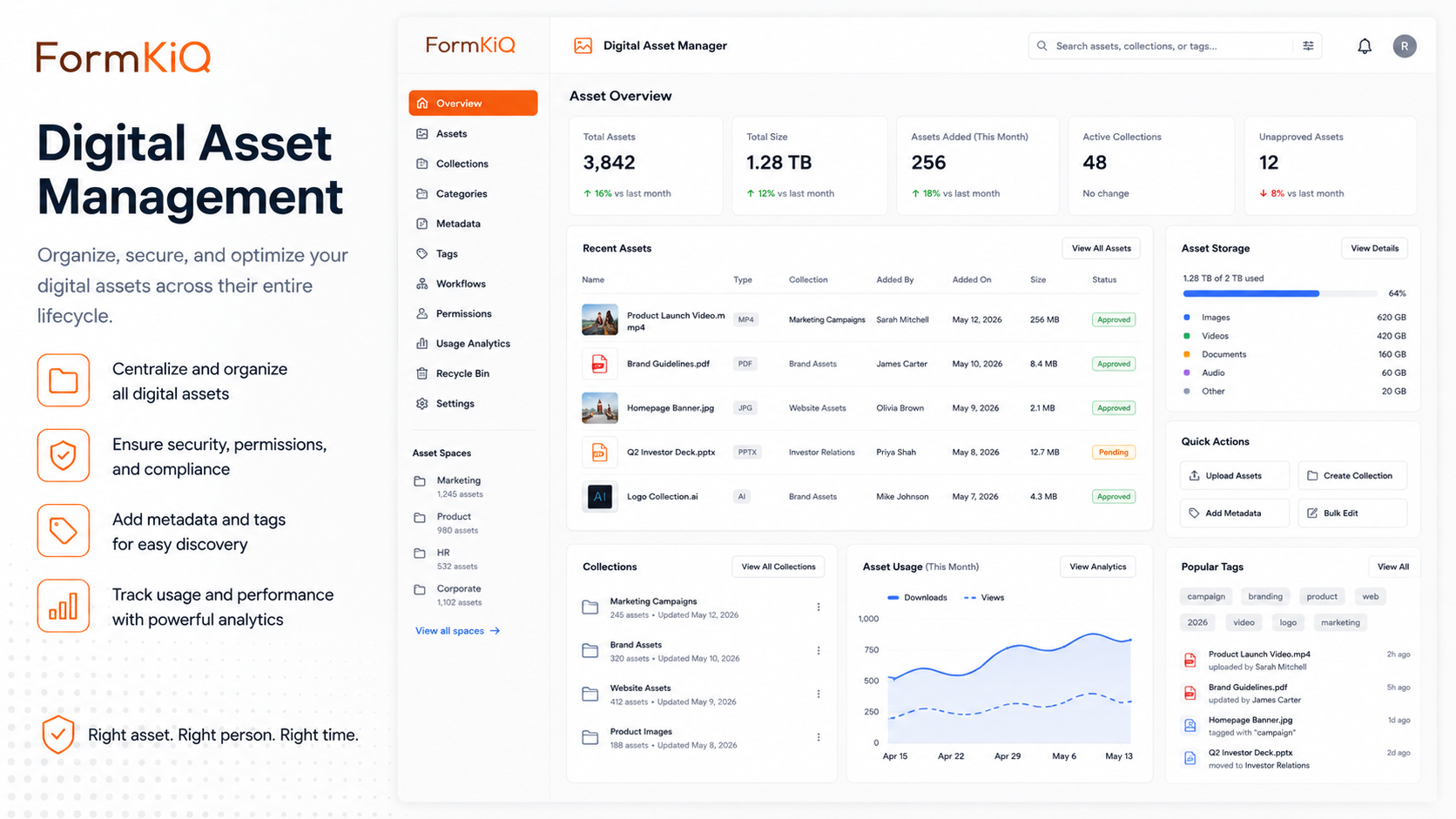Click the Upload Assets button

(1233, 475)
